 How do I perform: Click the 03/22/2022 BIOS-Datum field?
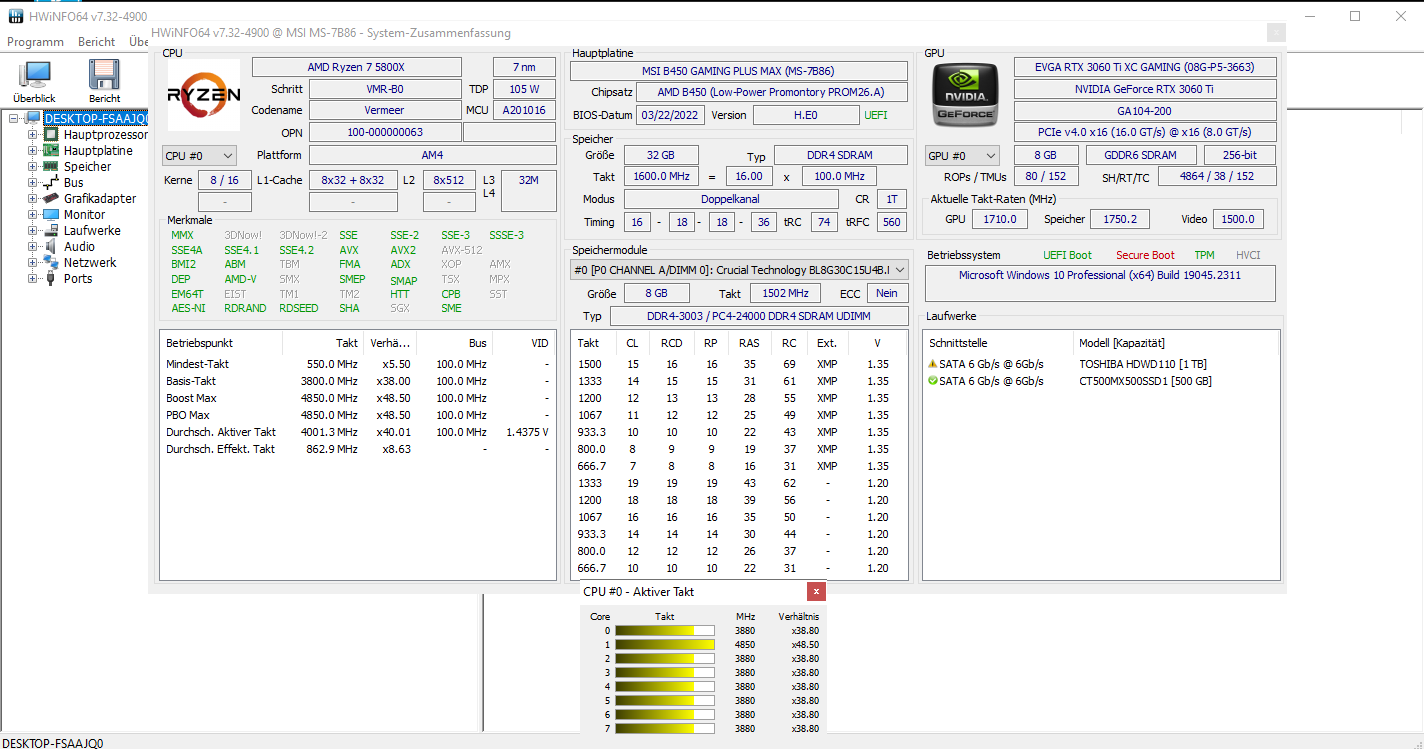(672, 115)
